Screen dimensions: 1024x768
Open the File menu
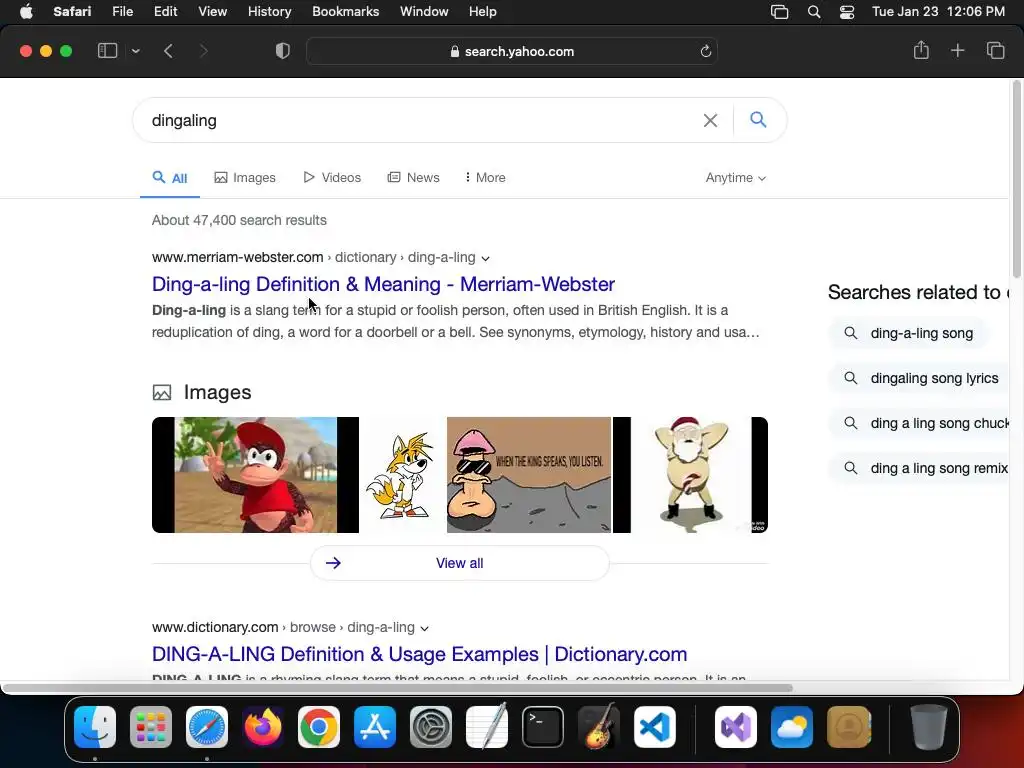pyautogui.click(x=122, y=12)
